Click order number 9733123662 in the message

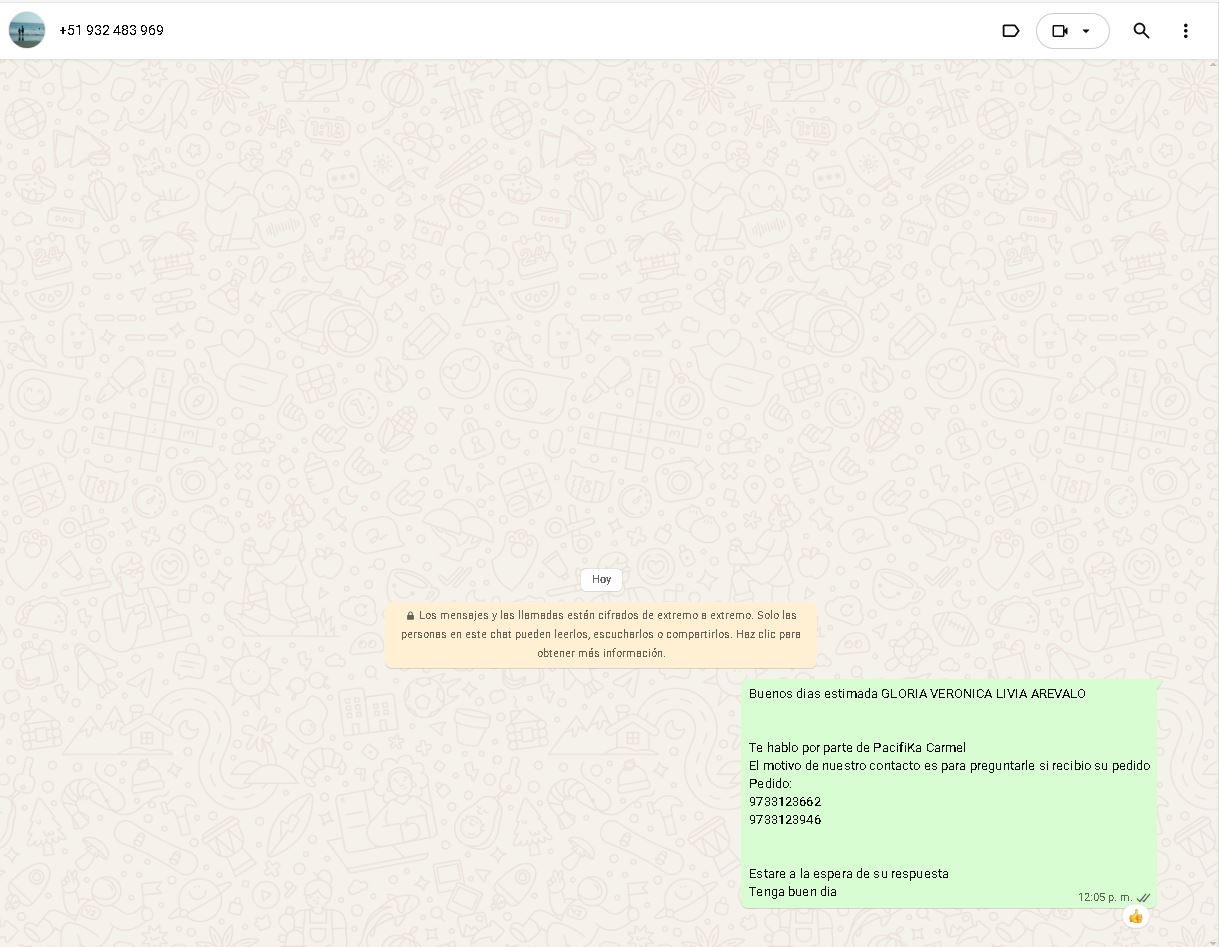(785, 802)
